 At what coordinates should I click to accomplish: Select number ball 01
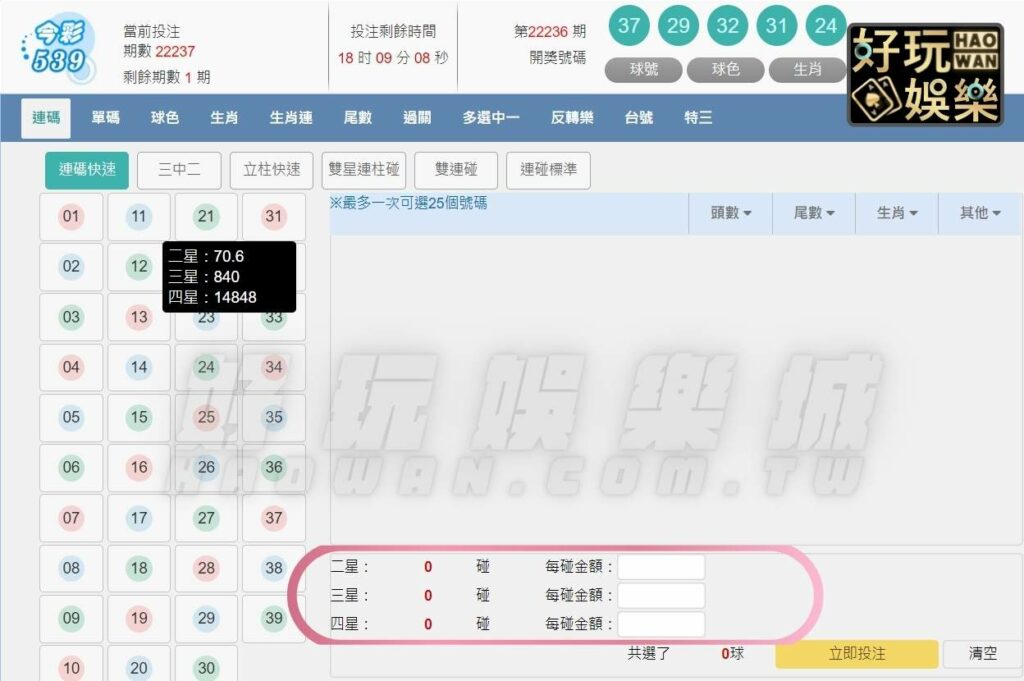[x=71, y=216]
